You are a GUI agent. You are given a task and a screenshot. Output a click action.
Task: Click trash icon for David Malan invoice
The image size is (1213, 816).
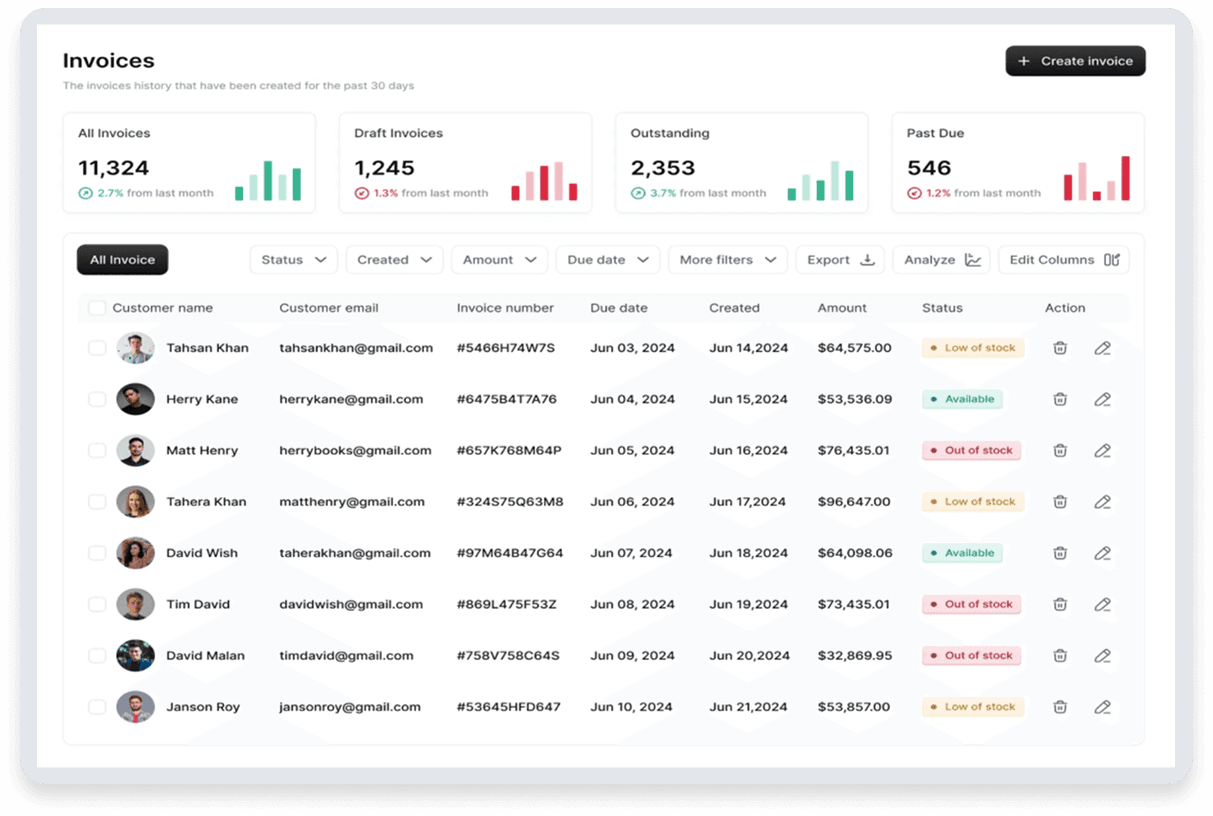(x=1060, y=656)
